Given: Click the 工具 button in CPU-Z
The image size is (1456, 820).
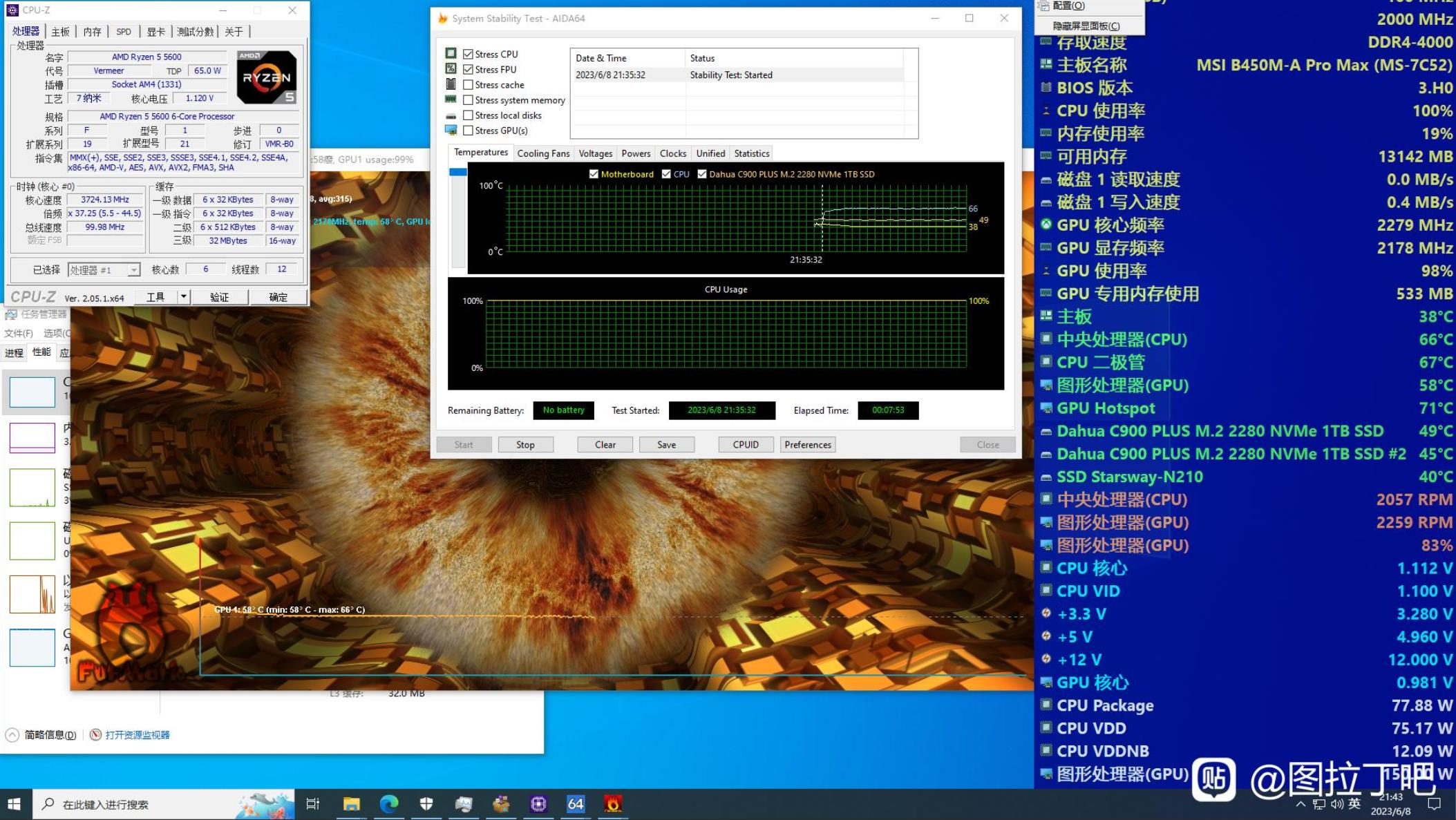Looking at the screenshot, I should click(155, 297).
